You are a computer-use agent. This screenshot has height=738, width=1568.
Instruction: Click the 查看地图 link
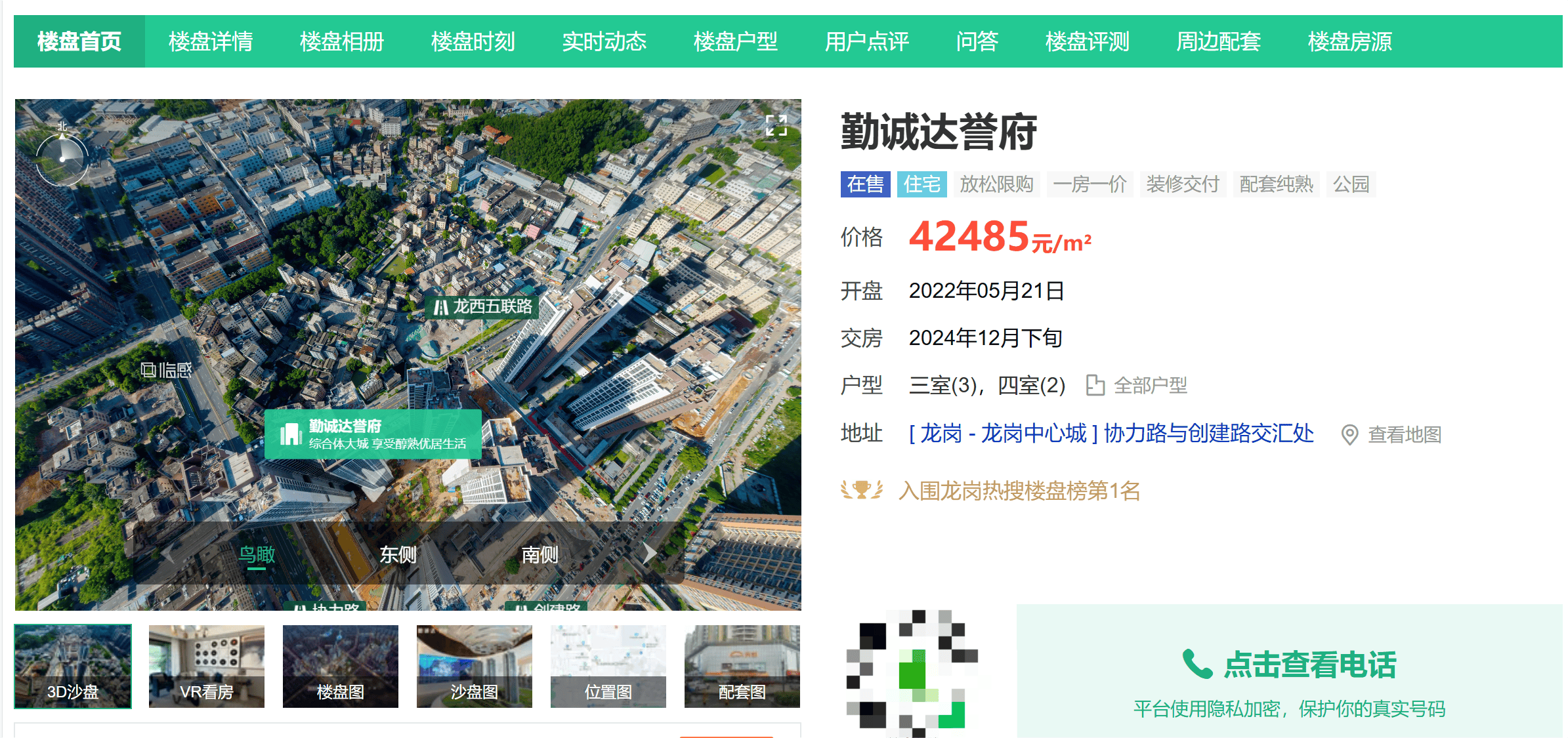coord(1405,434)
